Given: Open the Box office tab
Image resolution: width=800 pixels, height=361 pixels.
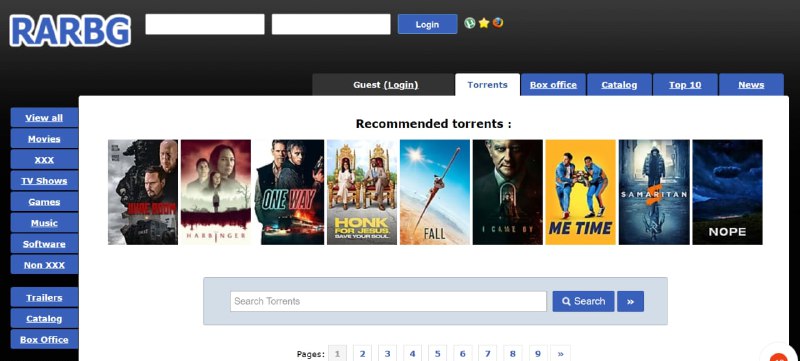Looking at the screenshot, I should point(553,85).
